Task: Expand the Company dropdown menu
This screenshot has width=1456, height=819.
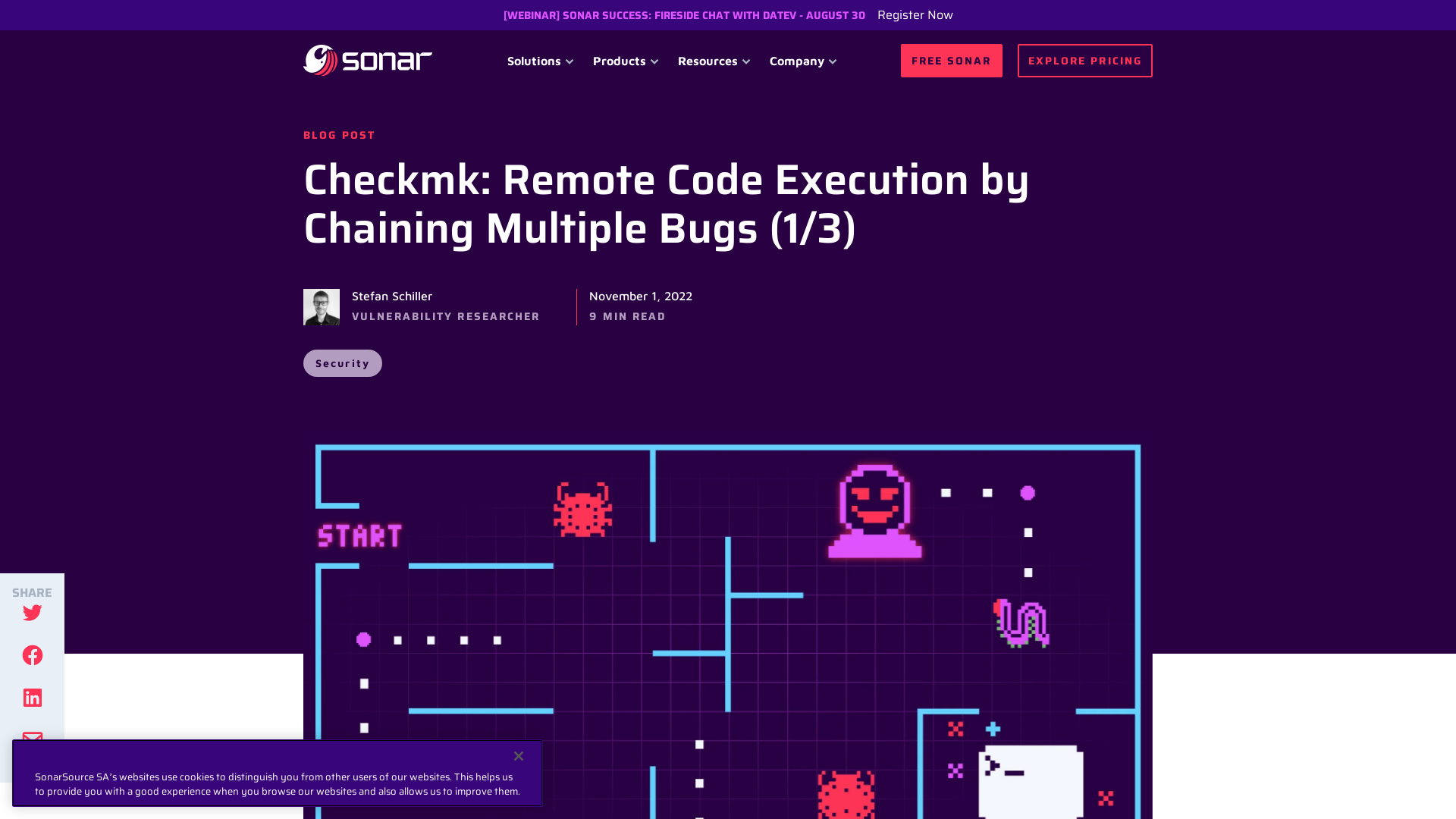Action: (803, 60)
